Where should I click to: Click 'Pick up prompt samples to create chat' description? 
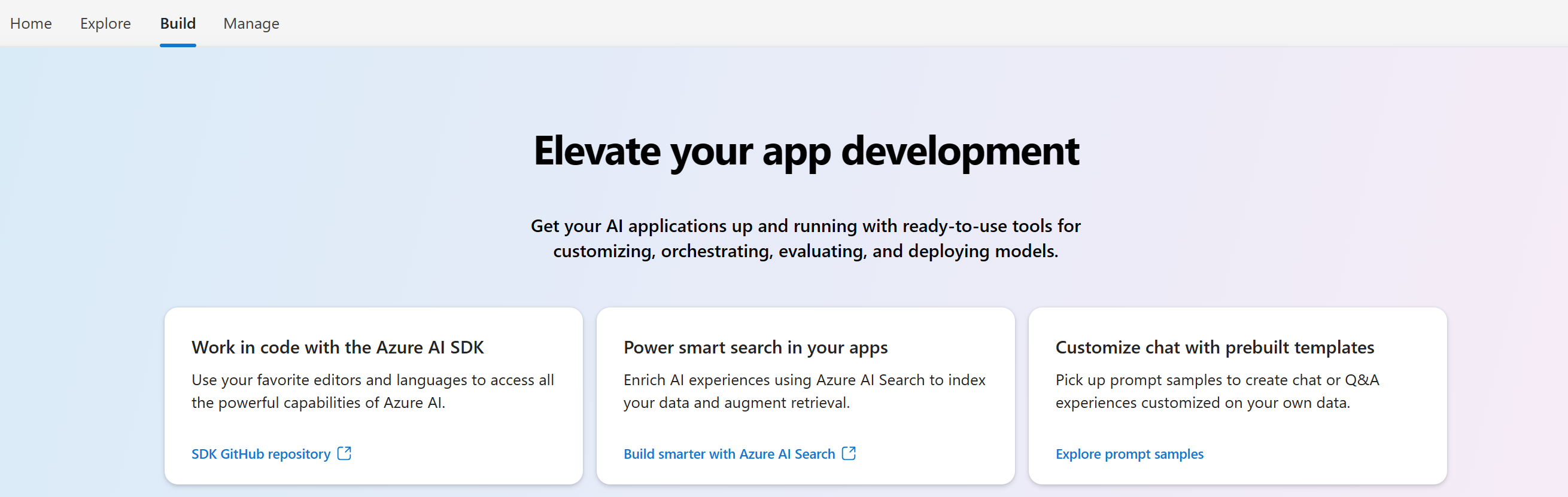(1217, 391)
